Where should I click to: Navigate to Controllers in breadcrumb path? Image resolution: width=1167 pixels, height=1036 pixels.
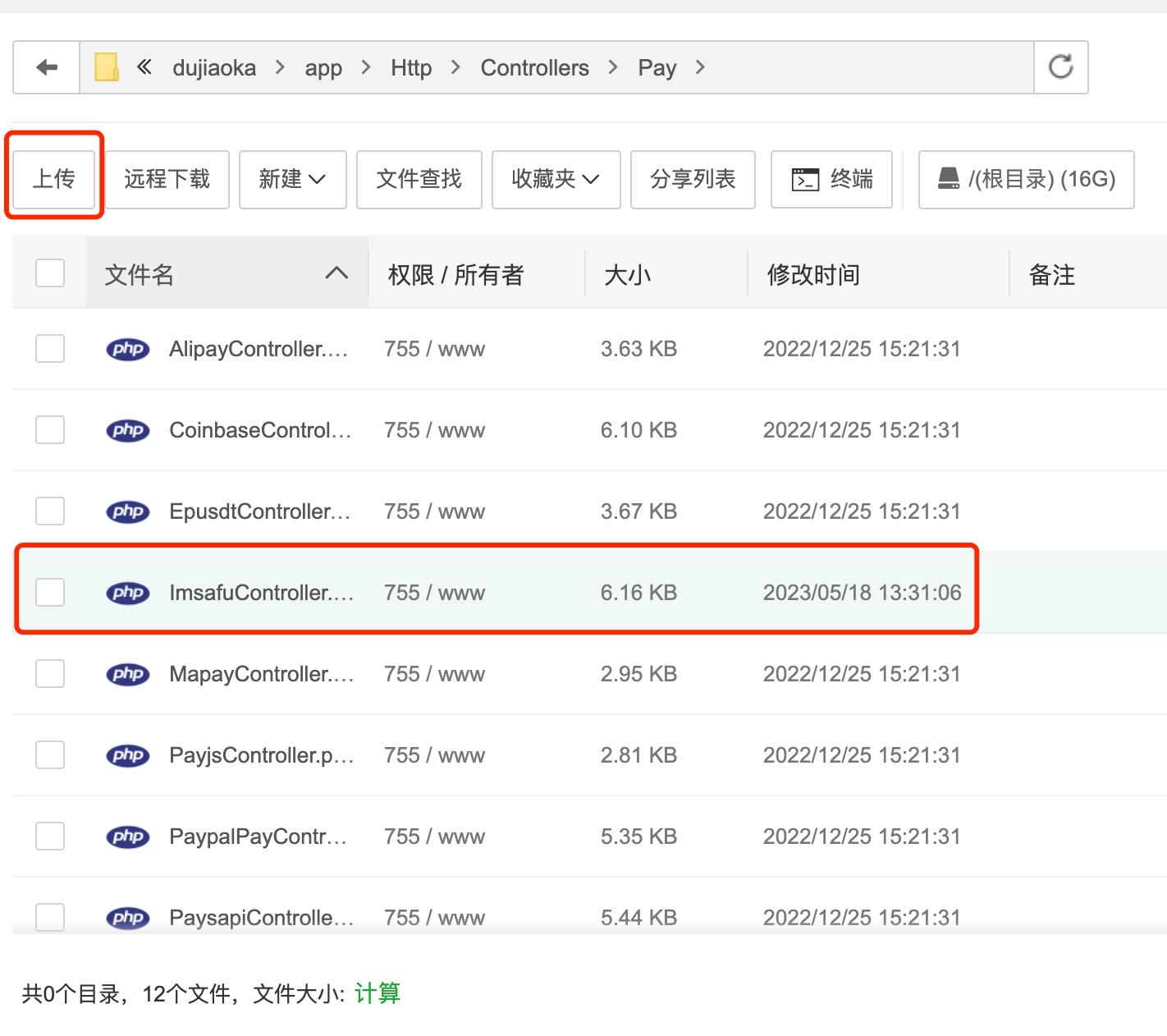point(534,67)
